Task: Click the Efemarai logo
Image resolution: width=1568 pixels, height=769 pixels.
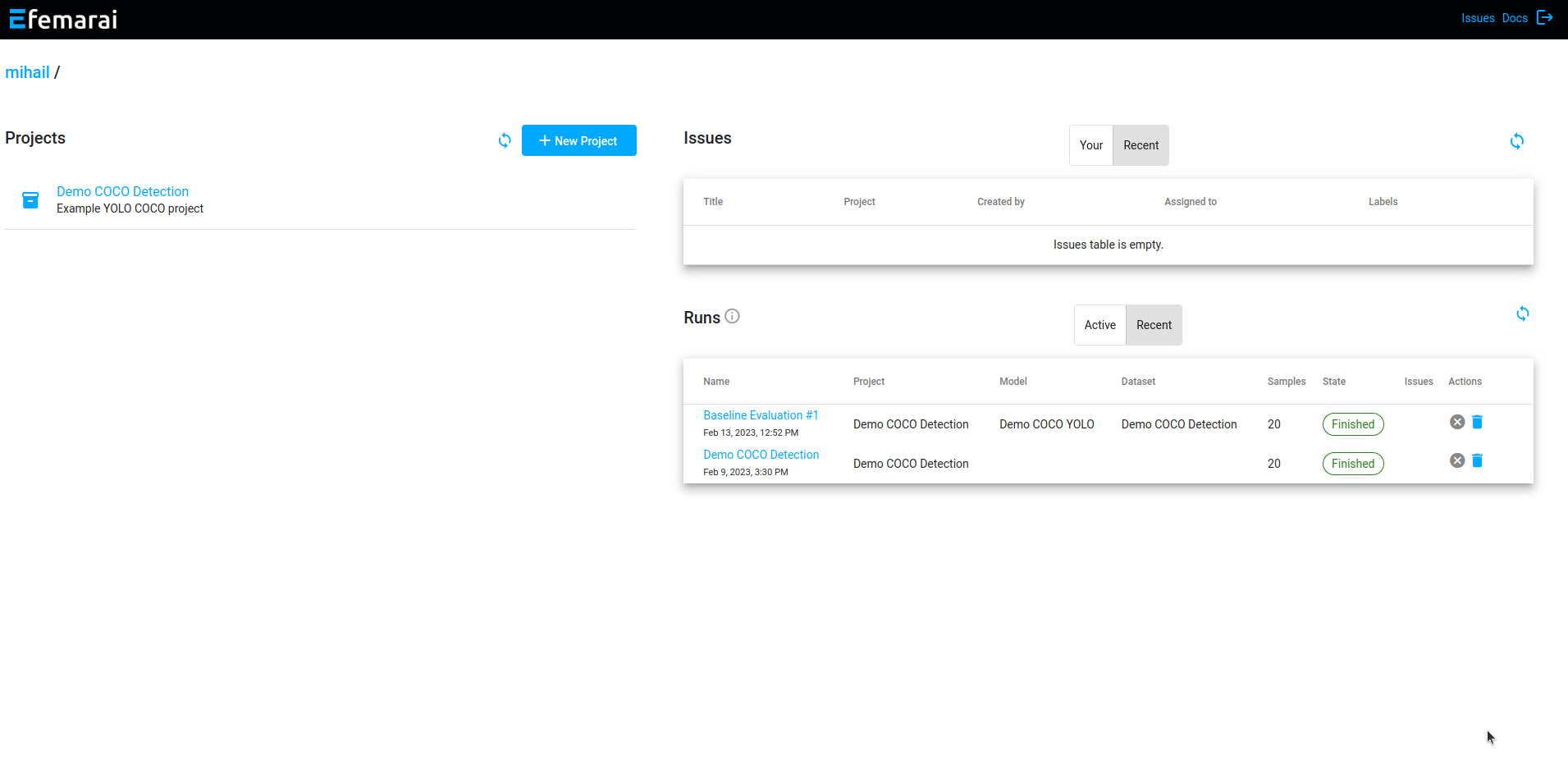Action: pos(63,19)
